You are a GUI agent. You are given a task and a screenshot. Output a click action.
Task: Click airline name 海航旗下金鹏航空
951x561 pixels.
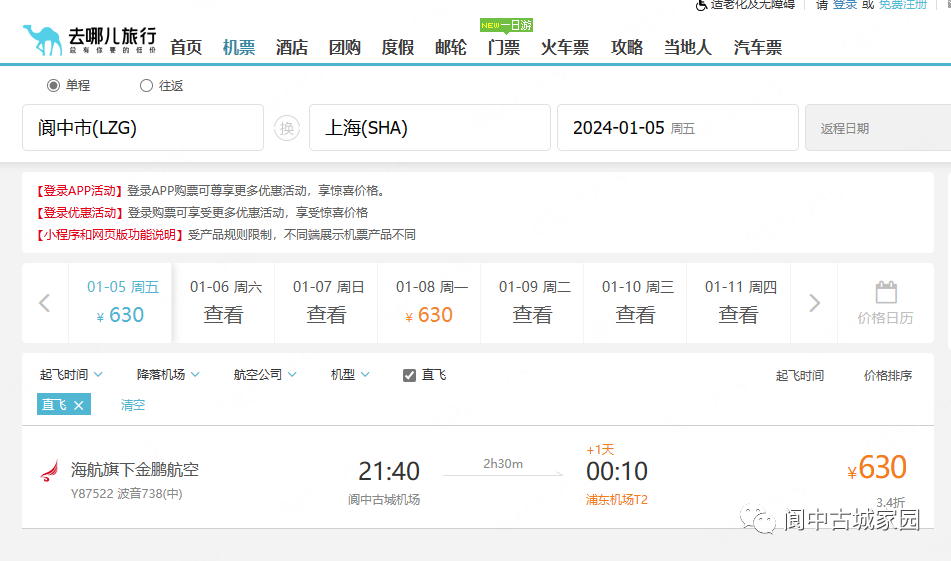click(x=135, y=469)
